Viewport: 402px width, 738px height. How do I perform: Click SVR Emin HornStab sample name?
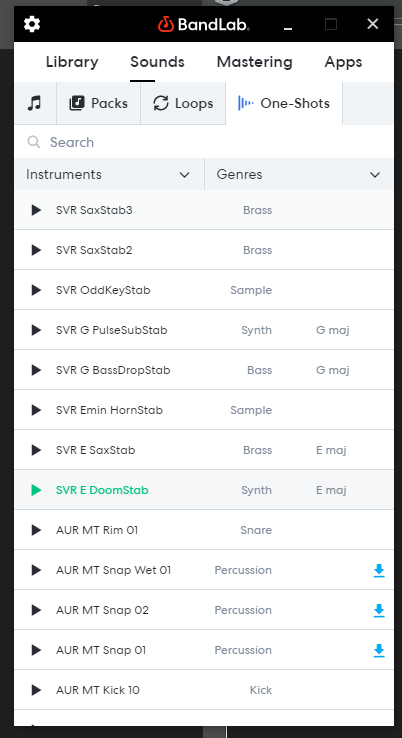point(109,410)
